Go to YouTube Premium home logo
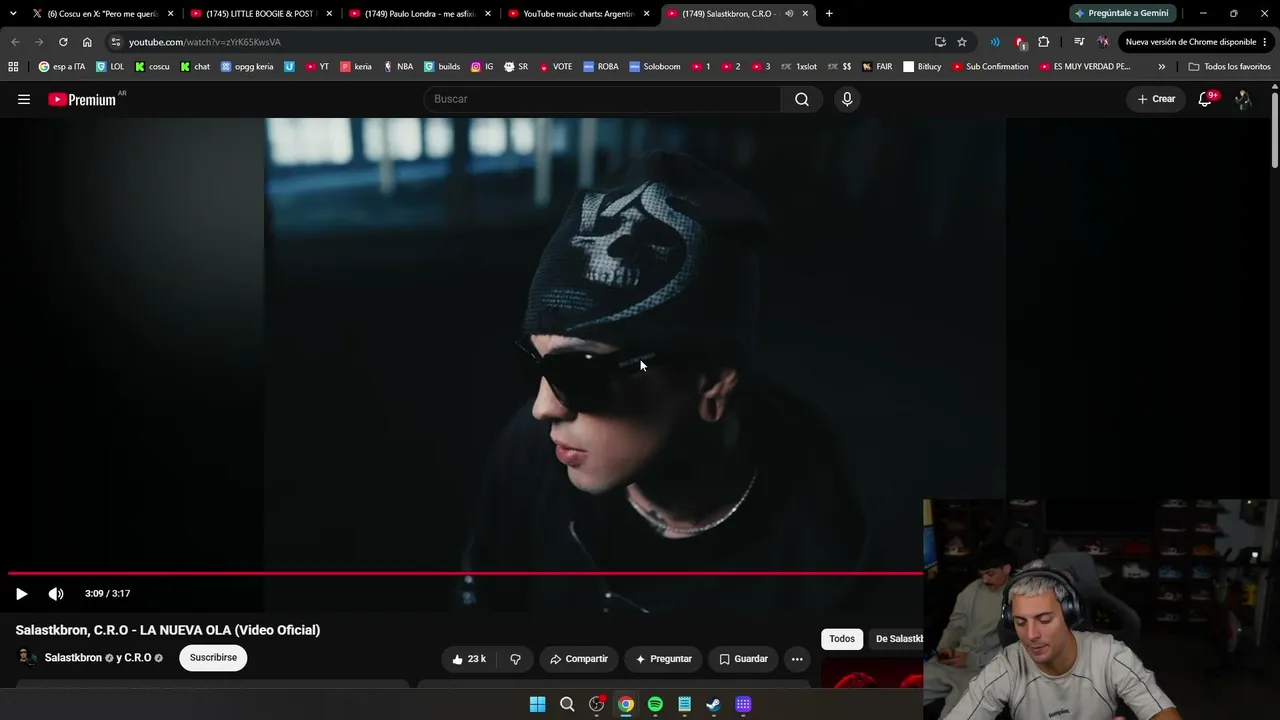 (x=84, y=99)
